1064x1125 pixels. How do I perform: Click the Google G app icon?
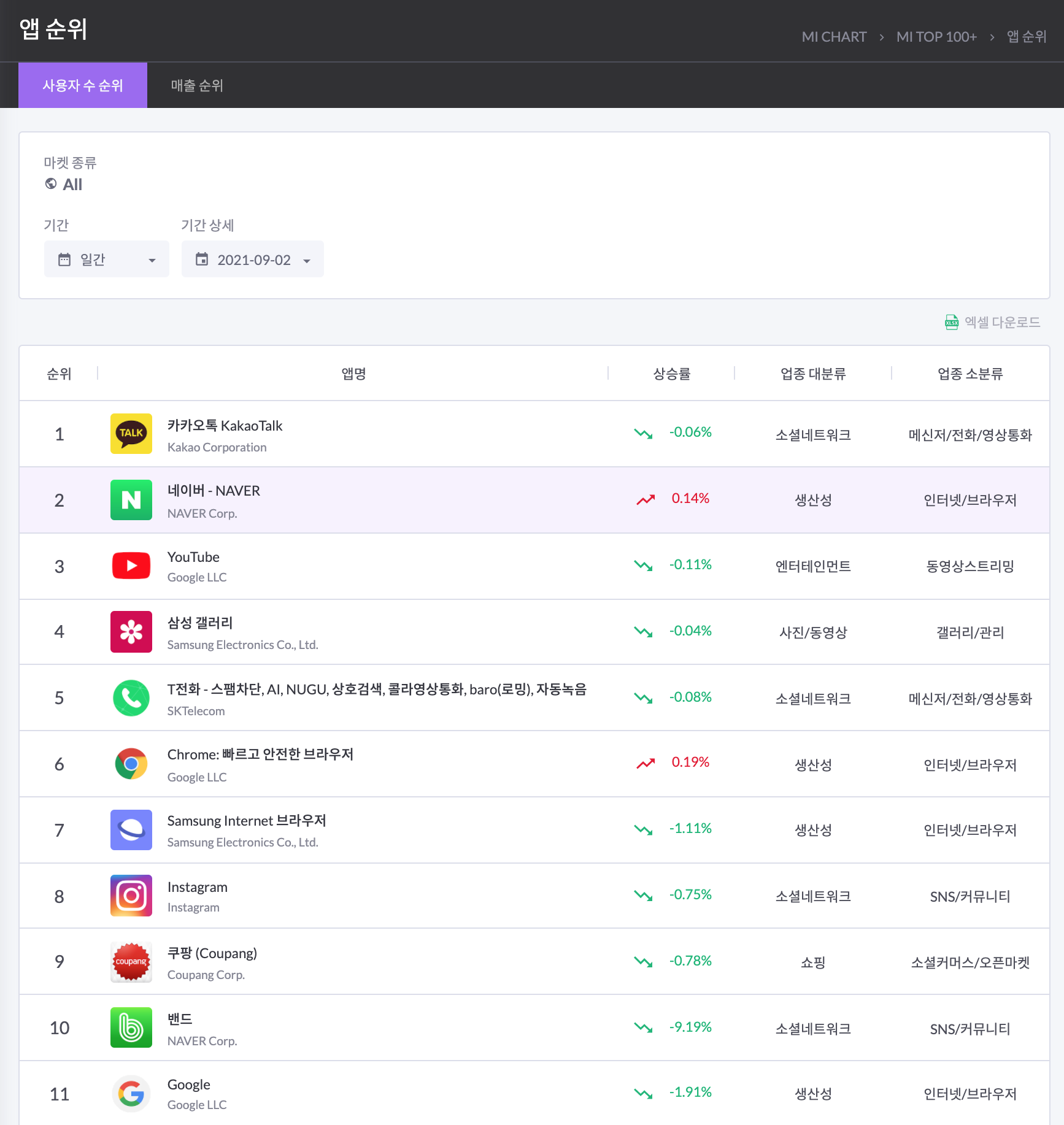pyautogui.click(x=131, y=1094)
